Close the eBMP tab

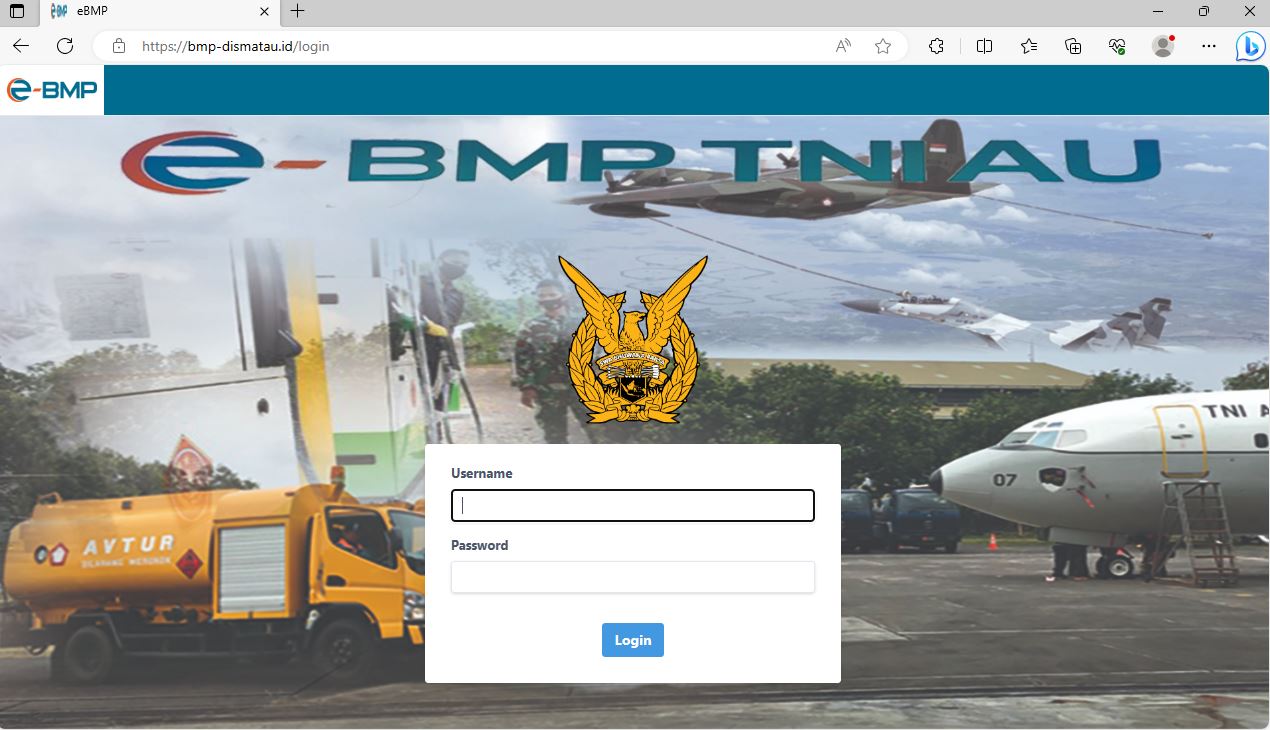264,12
